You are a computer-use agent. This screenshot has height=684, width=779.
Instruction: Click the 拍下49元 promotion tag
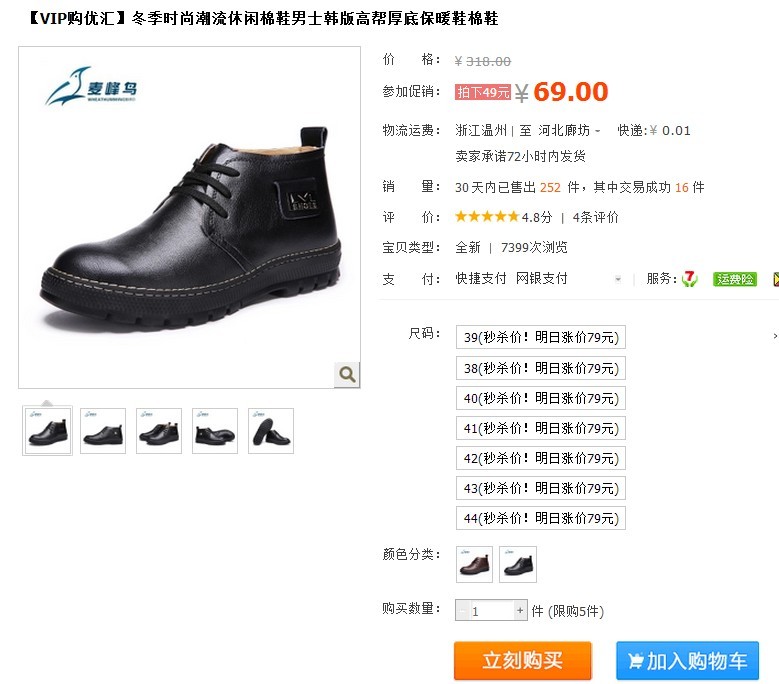click(482, 92)
